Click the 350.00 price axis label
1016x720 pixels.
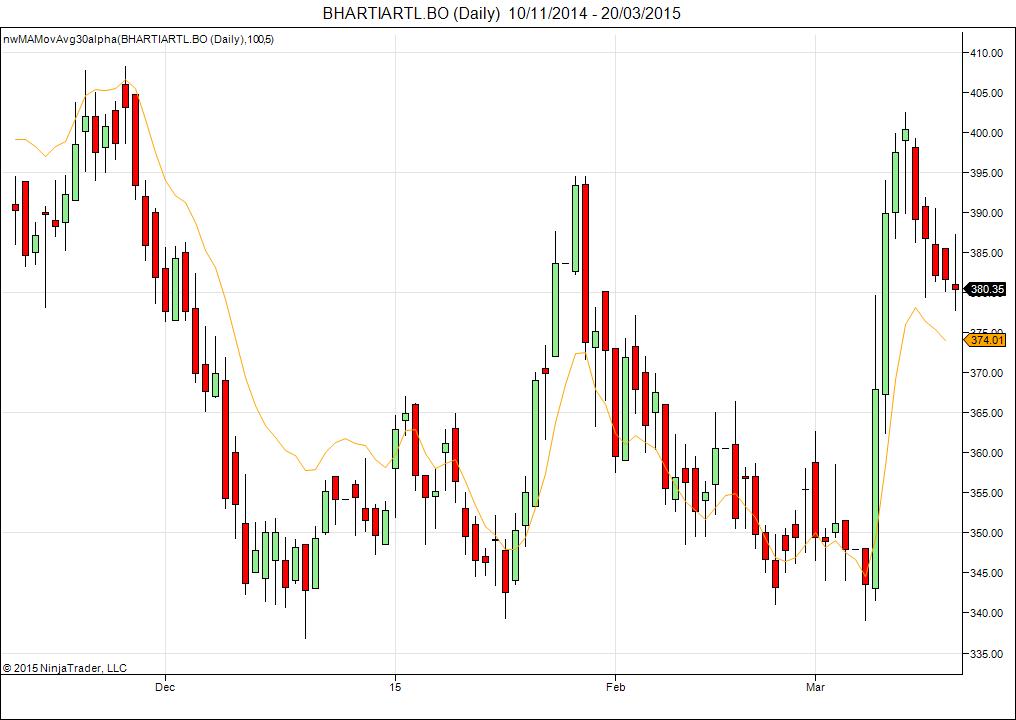click(x=987, y=533)
